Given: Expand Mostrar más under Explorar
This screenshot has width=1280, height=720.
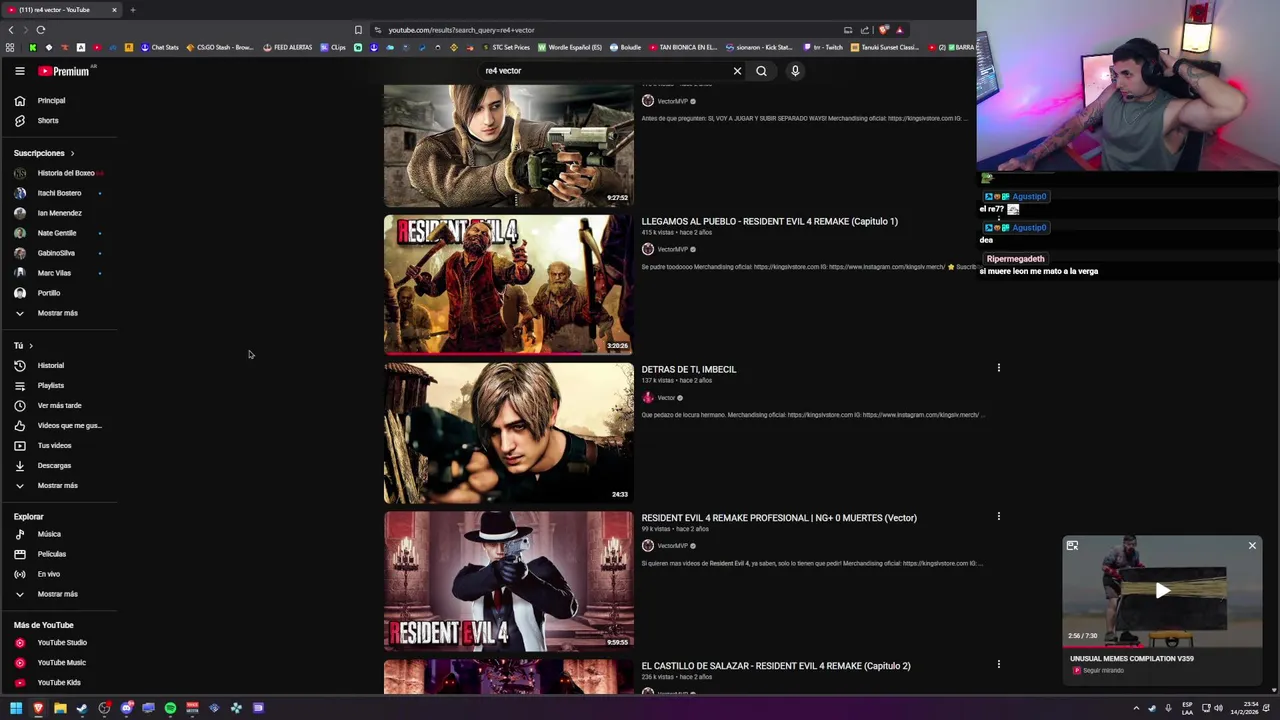Looking at the screenshot, I should coord(59,594).
